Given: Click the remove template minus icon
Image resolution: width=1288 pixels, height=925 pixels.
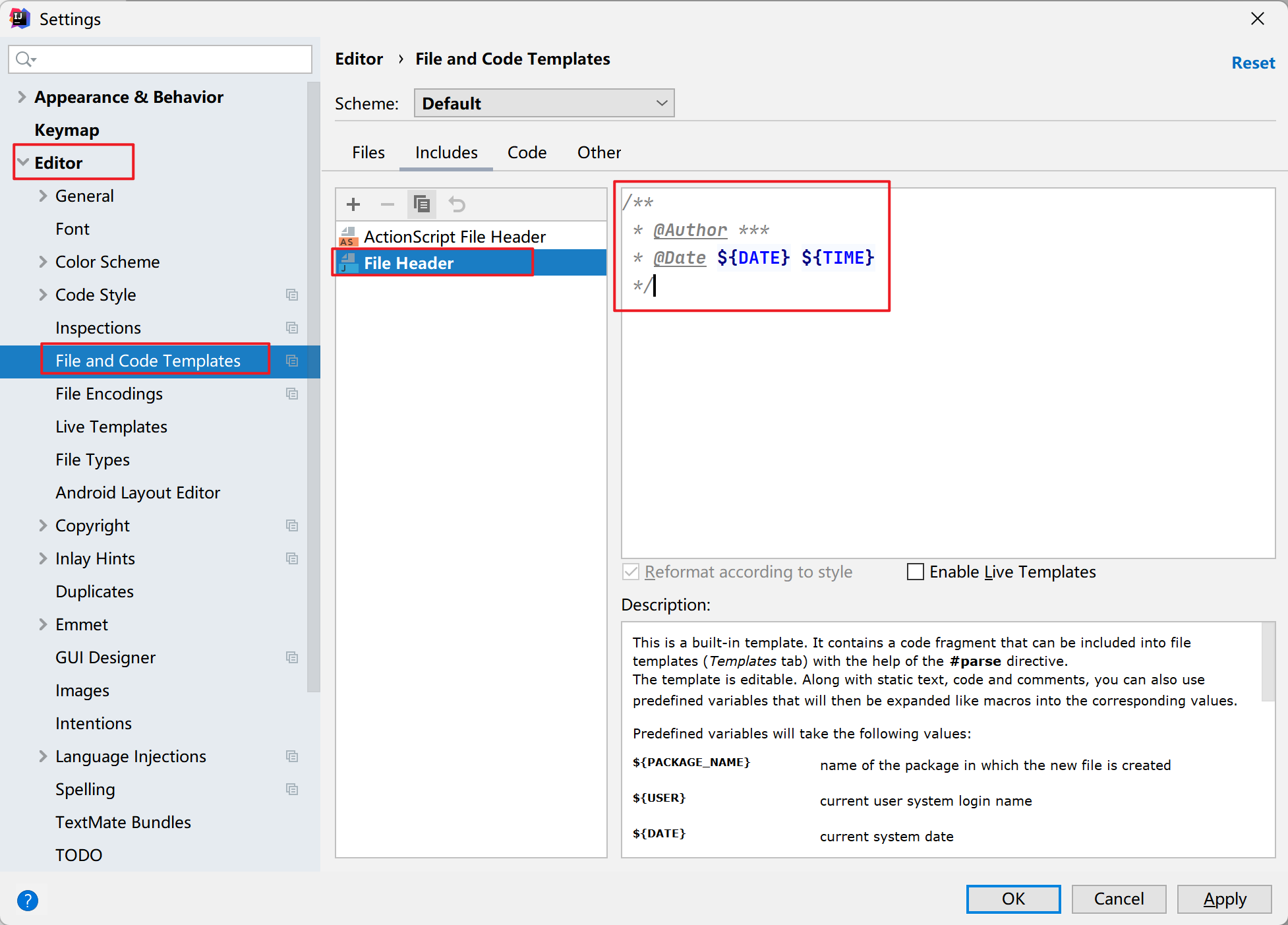Looking at the screenshot, I should tap(388, 204).
